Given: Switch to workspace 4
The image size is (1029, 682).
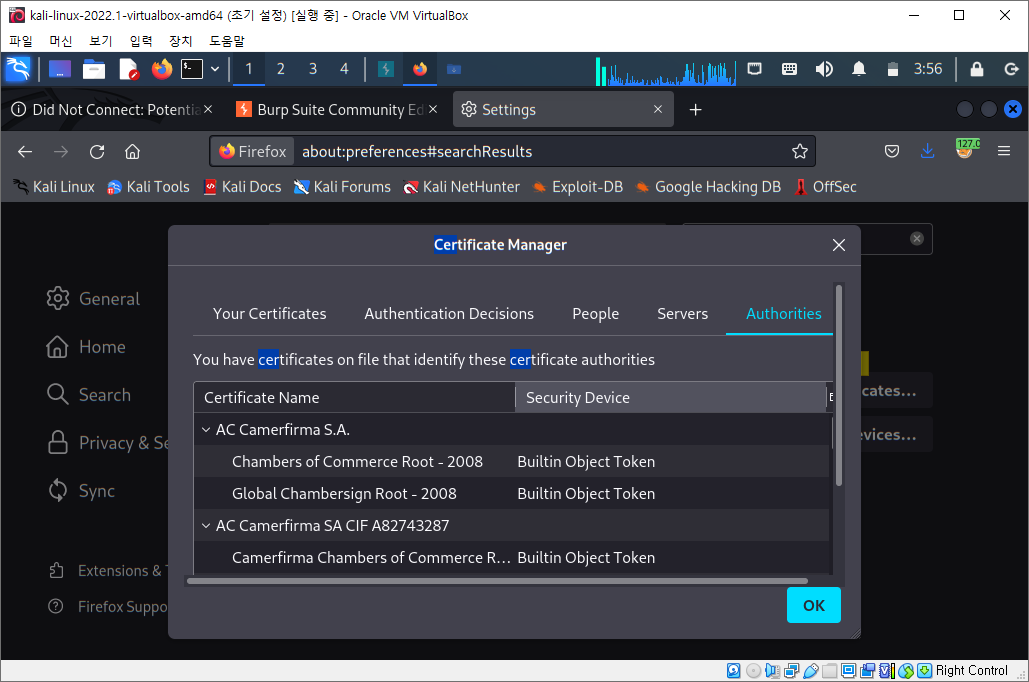Looking at the screenshot, I should pyautogui.click(x=344, y=69).
